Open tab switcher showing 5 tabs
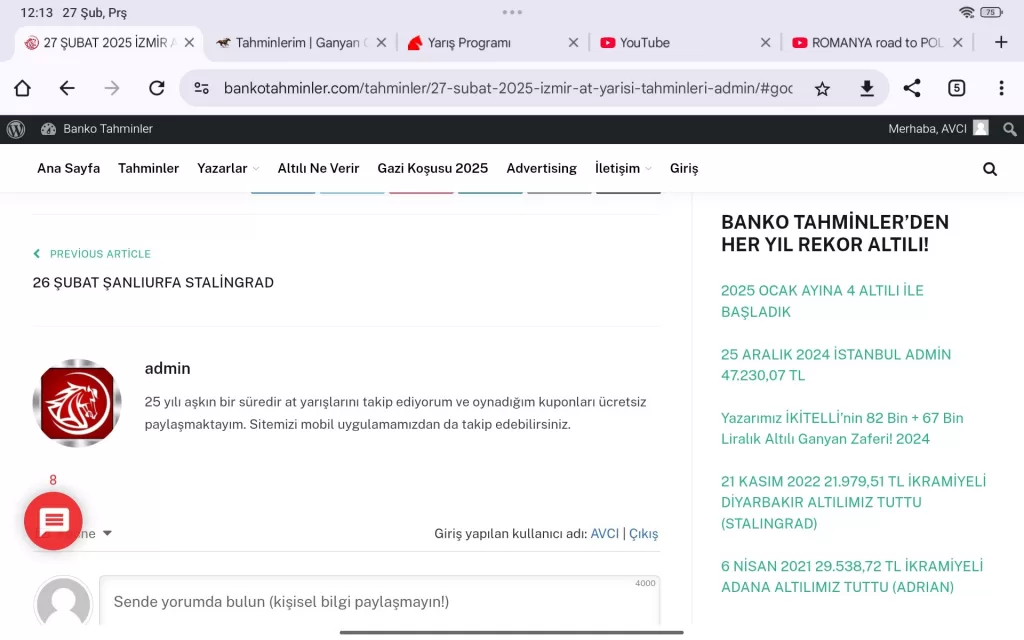Image resolution: width=1024 pixels, height=640 pixels. coord(957,88)
